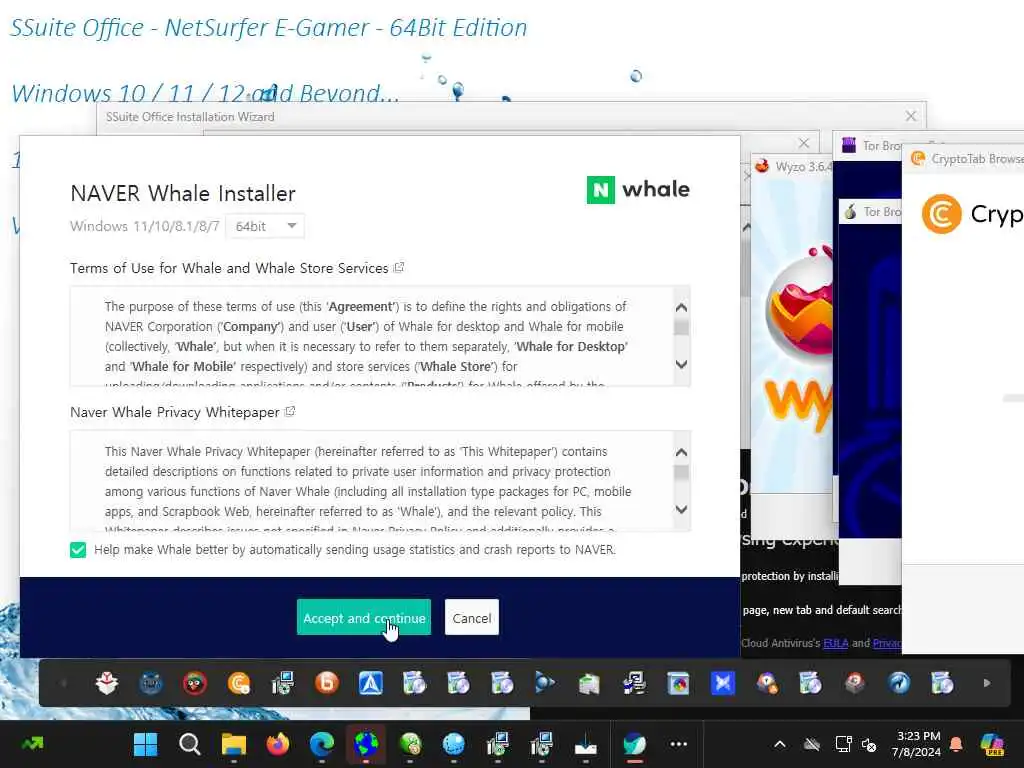Click the Wyzo title bar icon

click(762, 167)
